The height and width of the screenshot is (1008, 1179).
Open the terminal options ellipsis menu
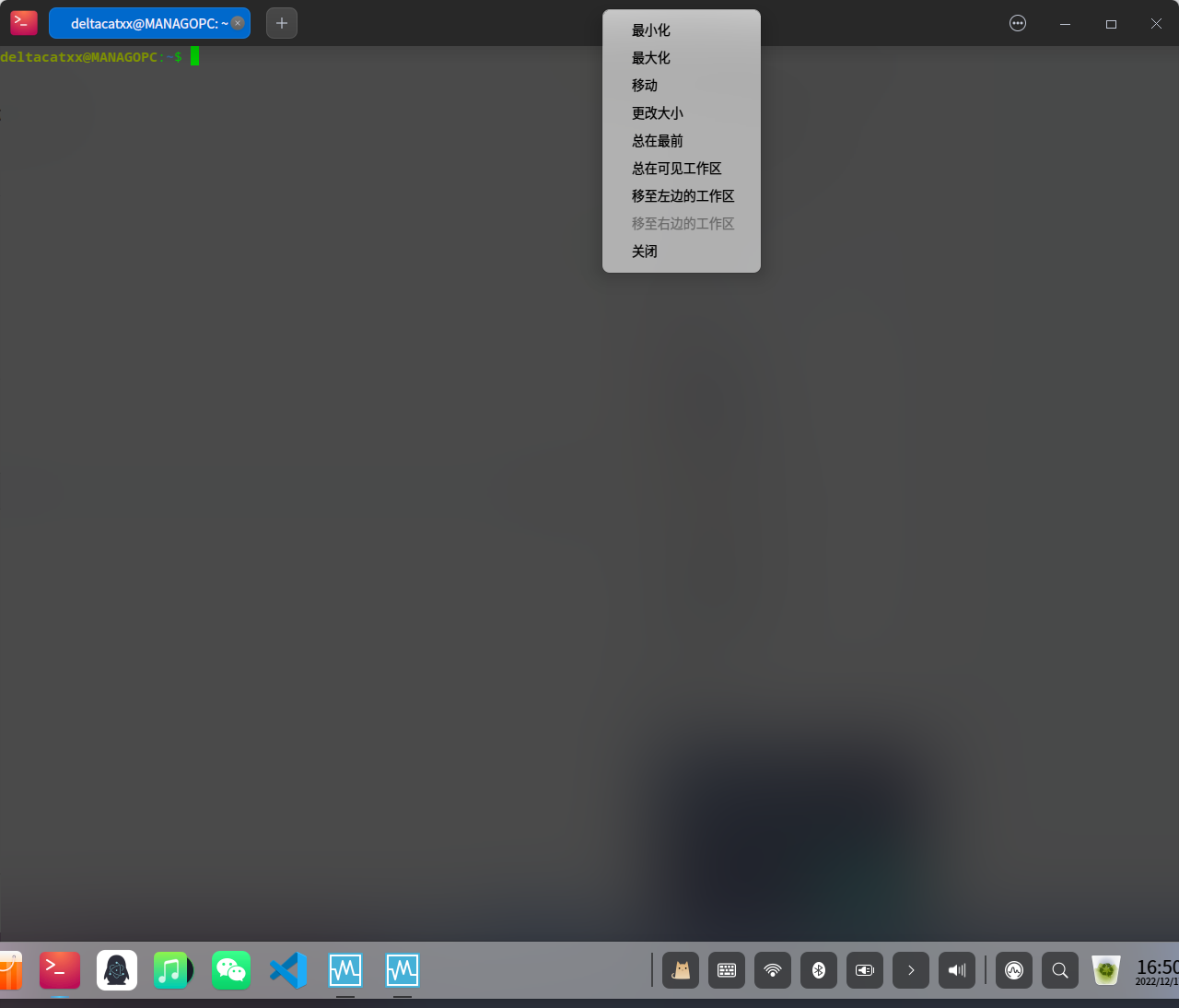1017,23
